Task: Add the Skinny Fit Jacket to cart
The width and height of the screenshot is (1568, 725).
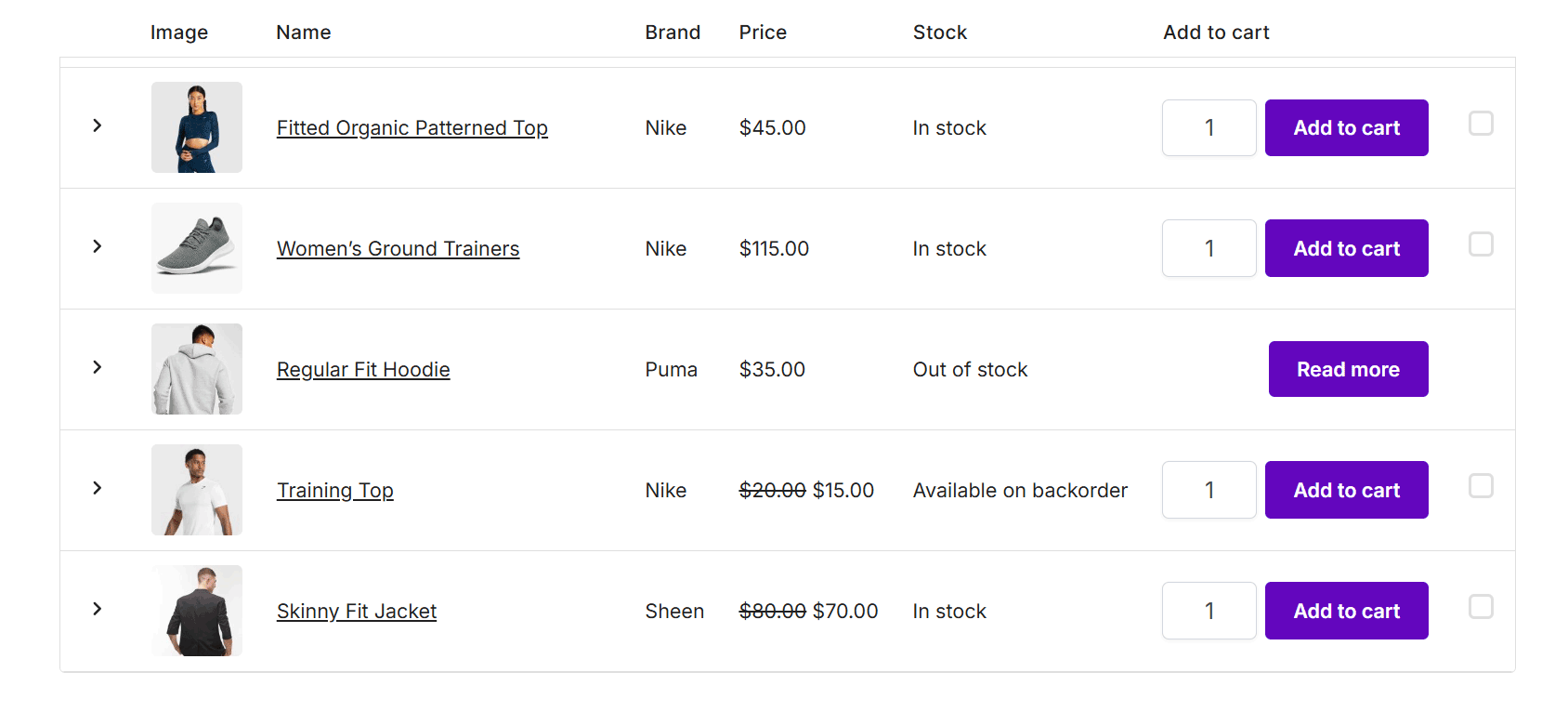Action: (x=1346, y=611)
